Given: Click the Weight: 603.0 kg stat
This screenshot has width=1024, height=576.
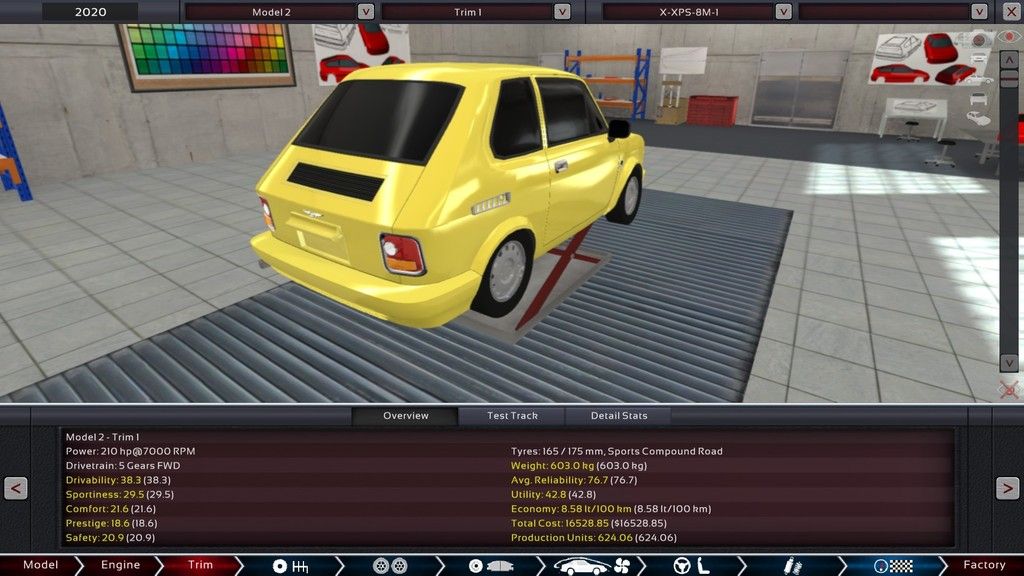Looking at the screenshot, I should click(x=579, y=466).
